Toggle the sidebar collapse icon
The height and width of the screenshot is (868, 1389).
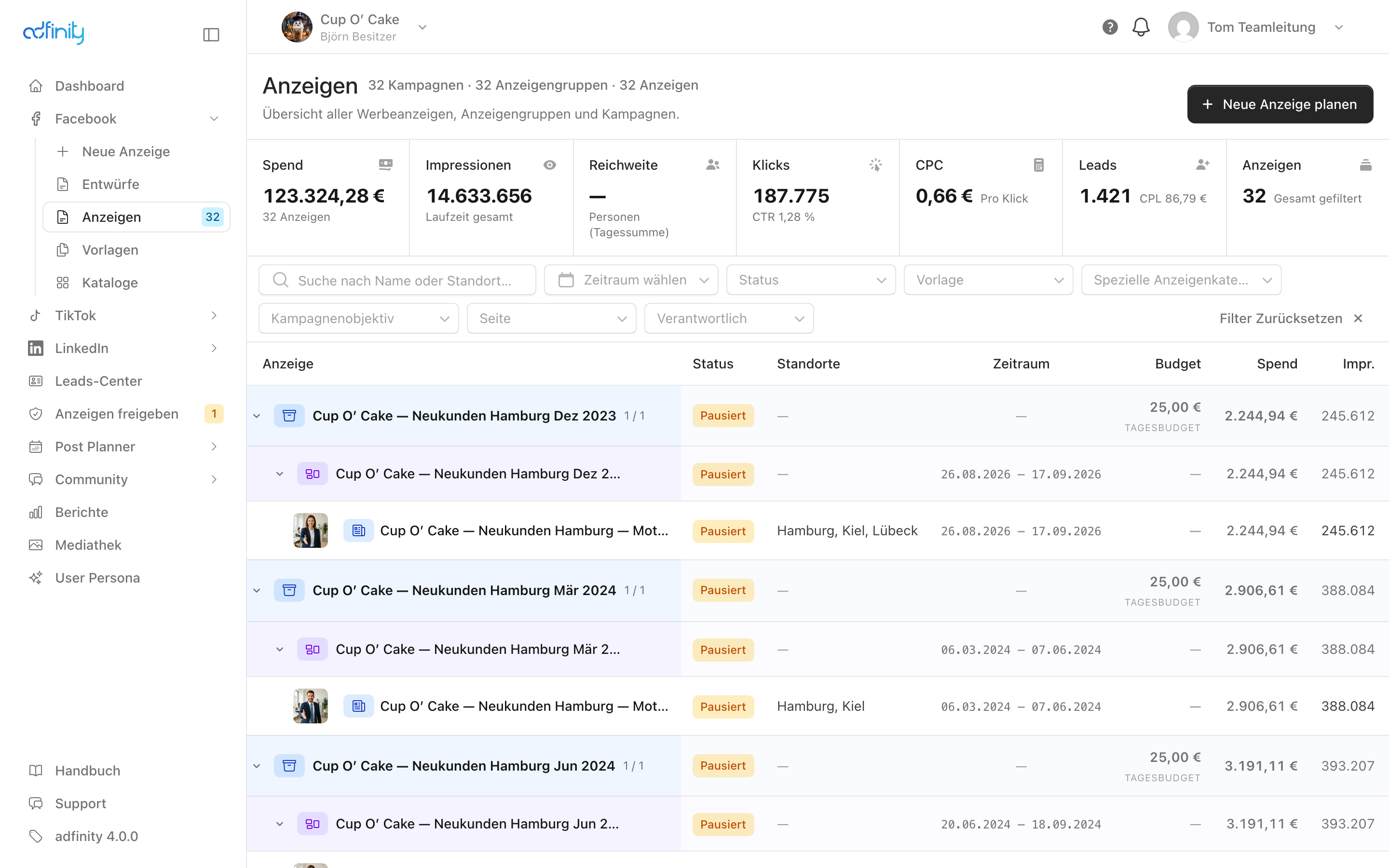click(x=211, y=34)
